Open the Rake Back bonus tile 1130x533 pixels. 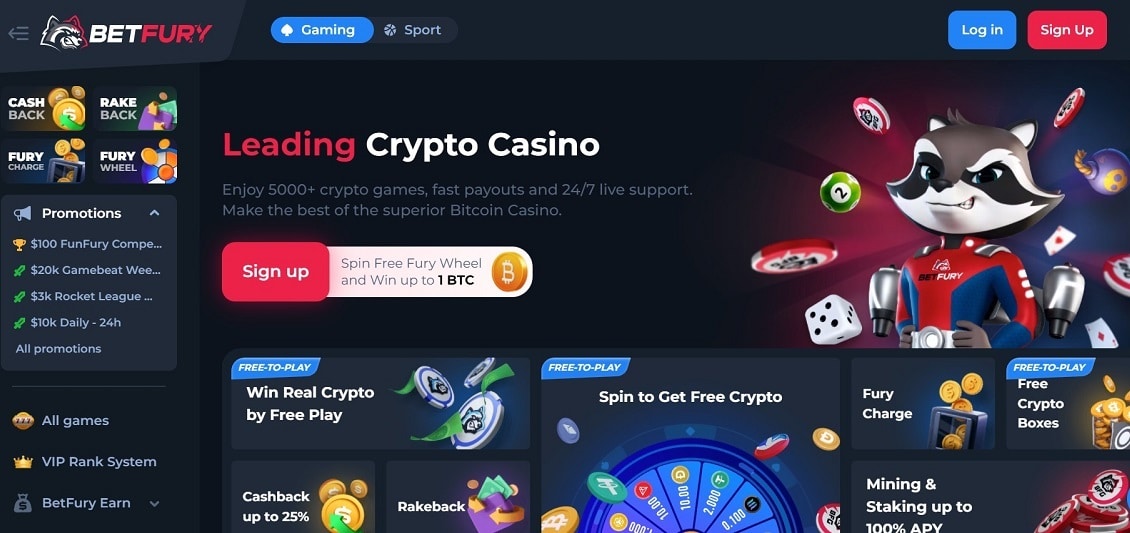pos(135,109)
